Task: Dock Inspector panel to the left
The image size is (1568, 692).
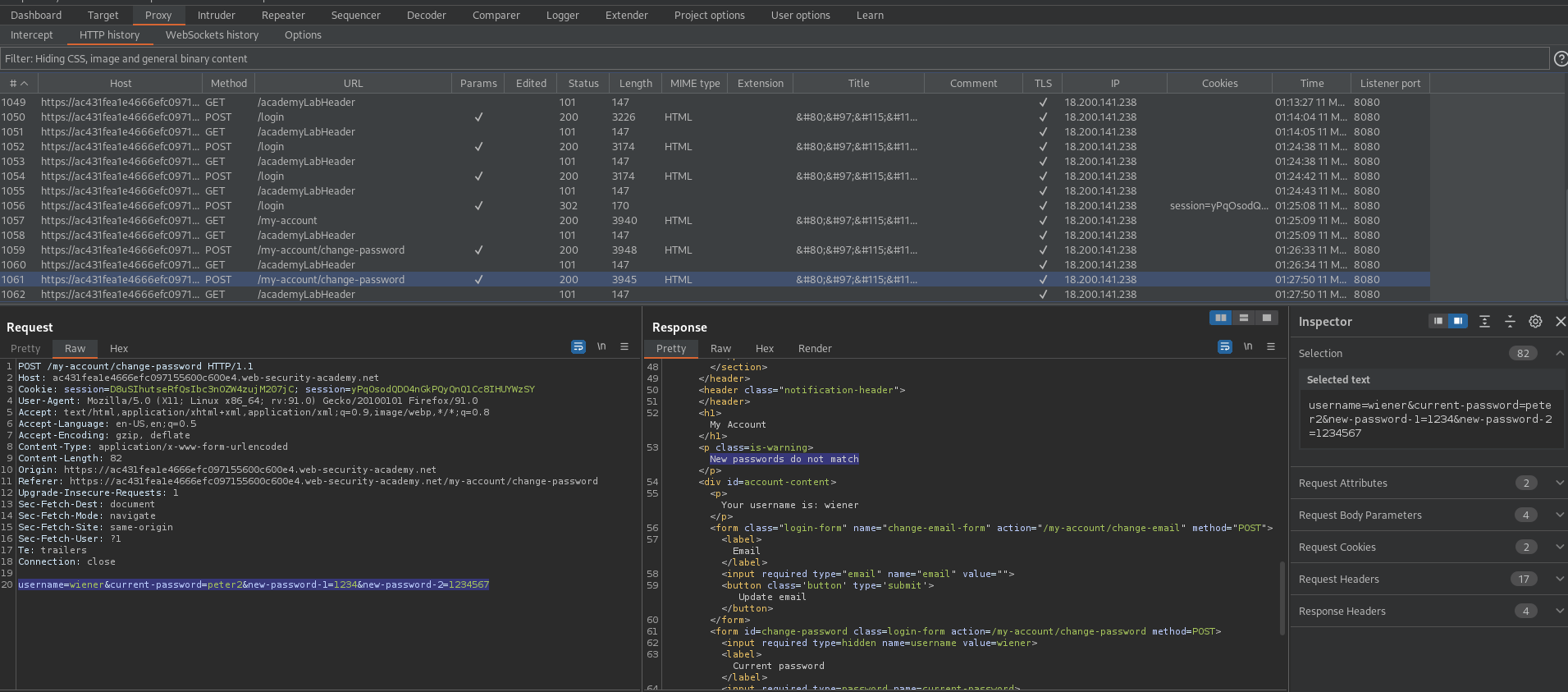Action: 1438,321
